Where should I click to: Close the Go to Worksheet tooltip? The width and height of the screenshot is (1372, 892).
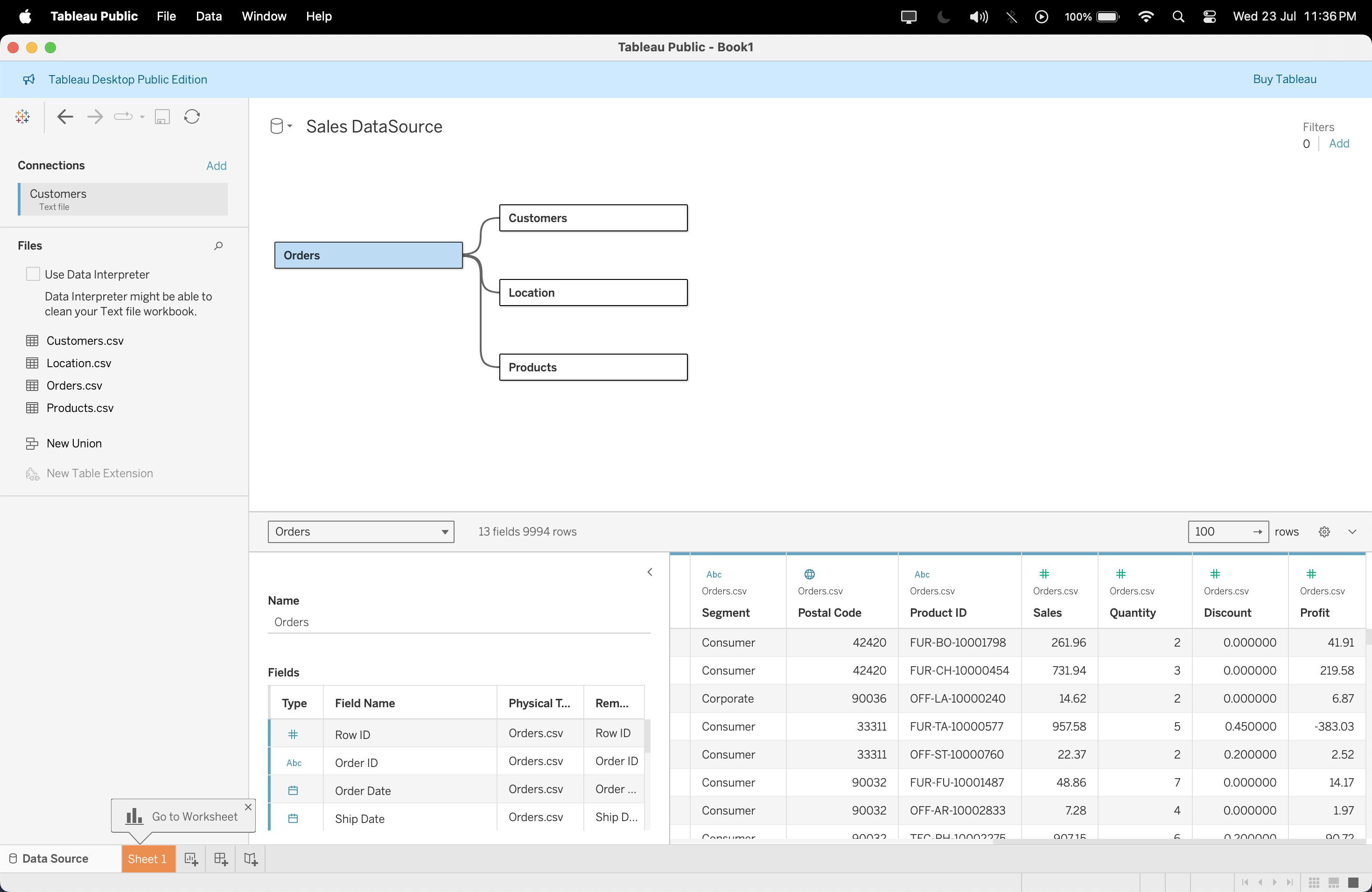tap(248, 807)
